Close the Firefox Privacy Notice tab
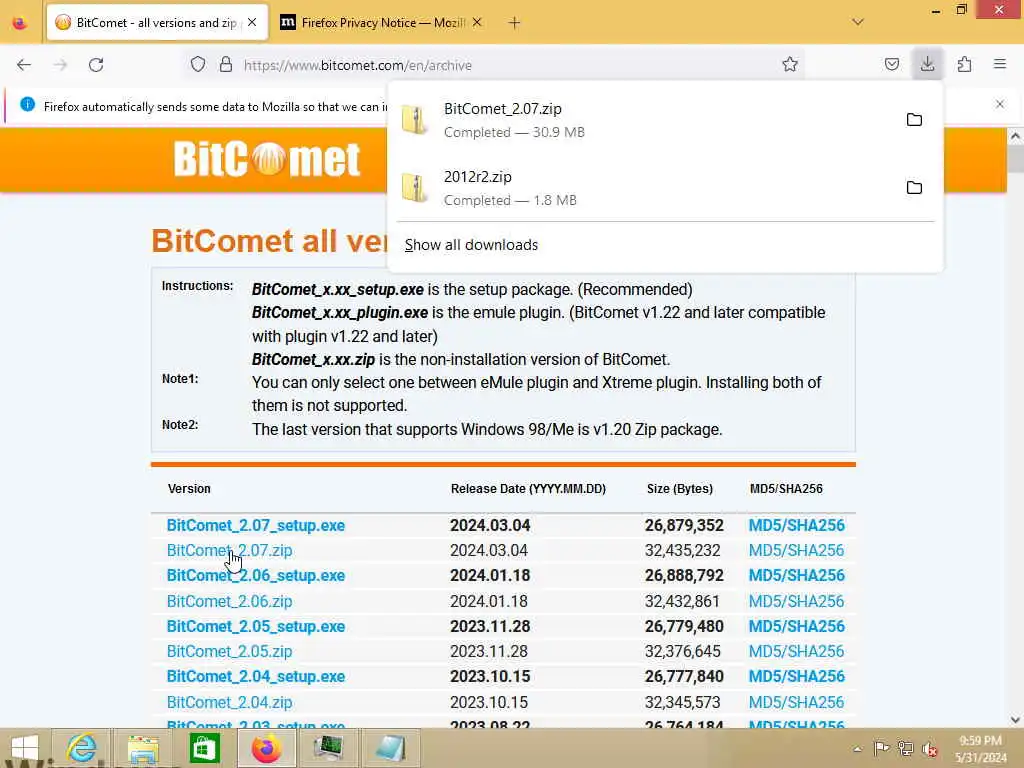The height and width of the screenshot is (768, 1024). (477, 22)
